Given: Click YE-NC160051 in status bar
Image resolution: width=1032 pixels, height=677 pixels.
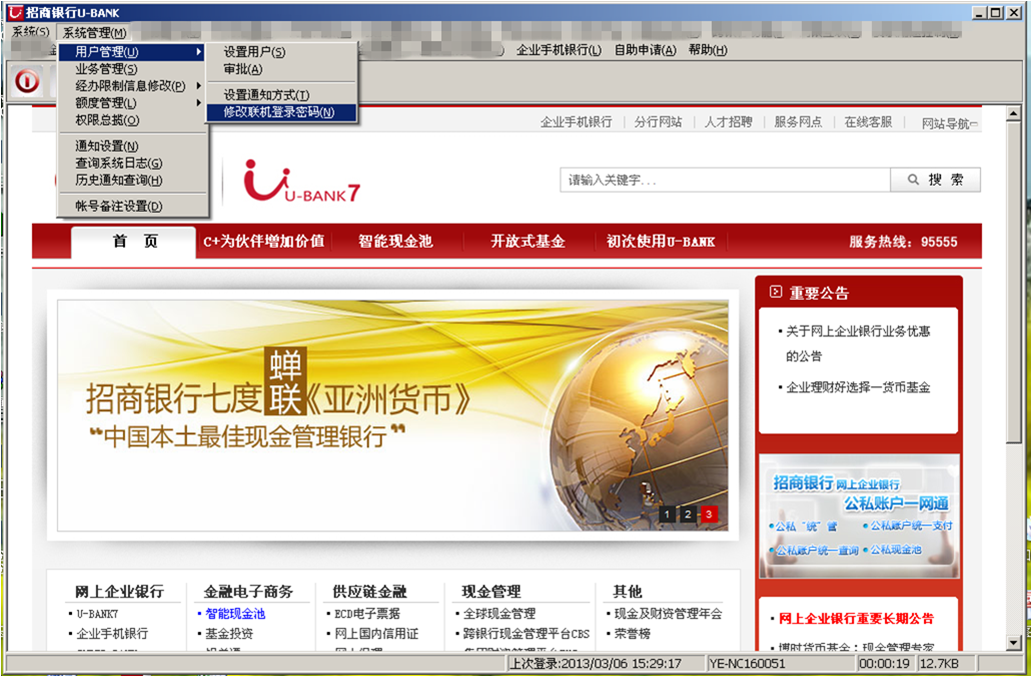Looking at the screenshot, I should click(x=747, y=663).
